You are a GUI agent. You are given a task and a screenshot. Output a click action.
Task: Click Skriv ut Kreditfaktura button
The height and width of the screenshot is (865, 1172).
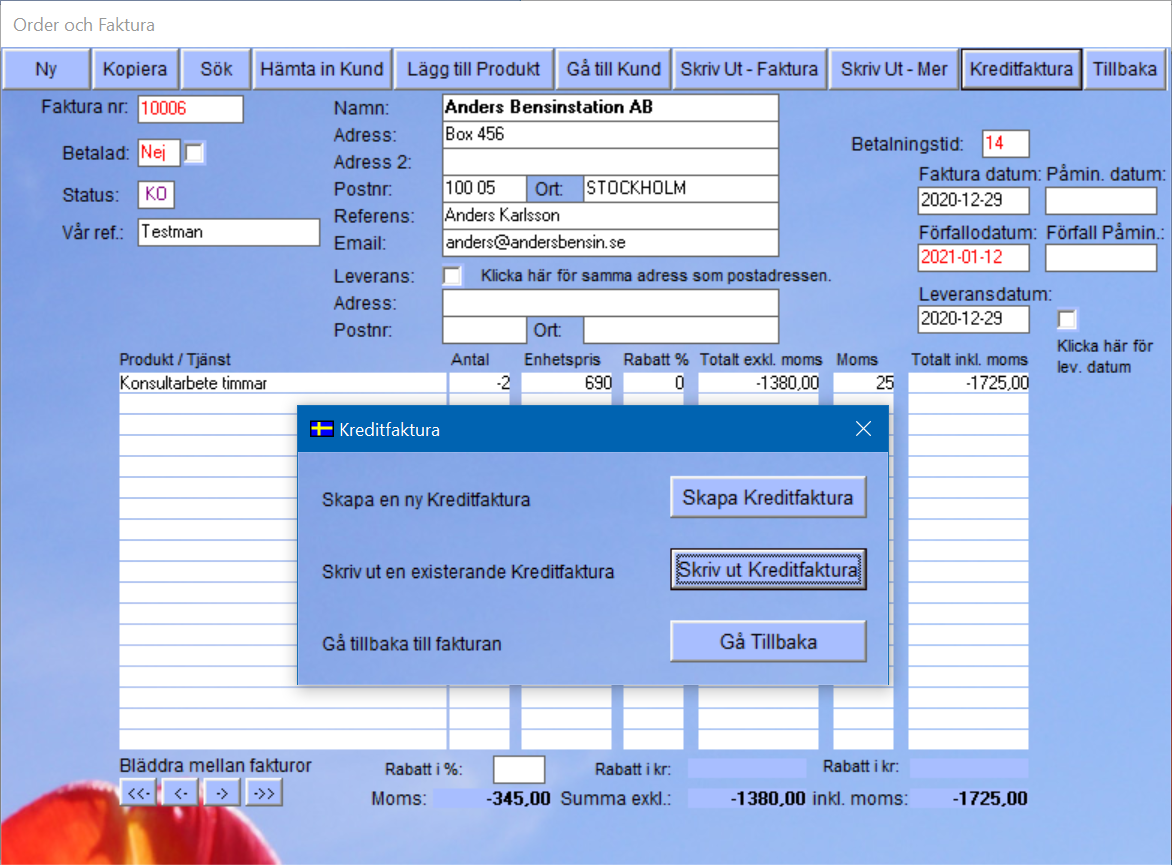point(767,570)
